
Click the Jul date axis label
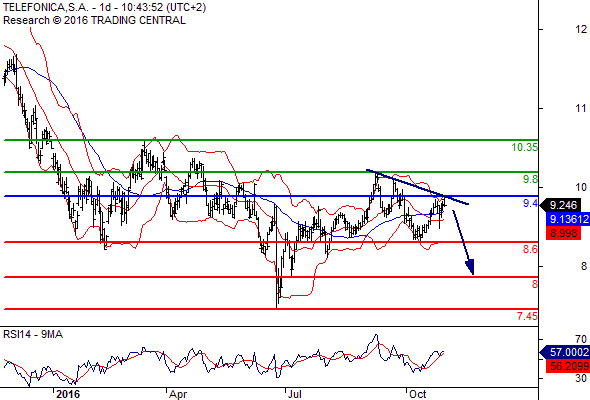(295, 394)
